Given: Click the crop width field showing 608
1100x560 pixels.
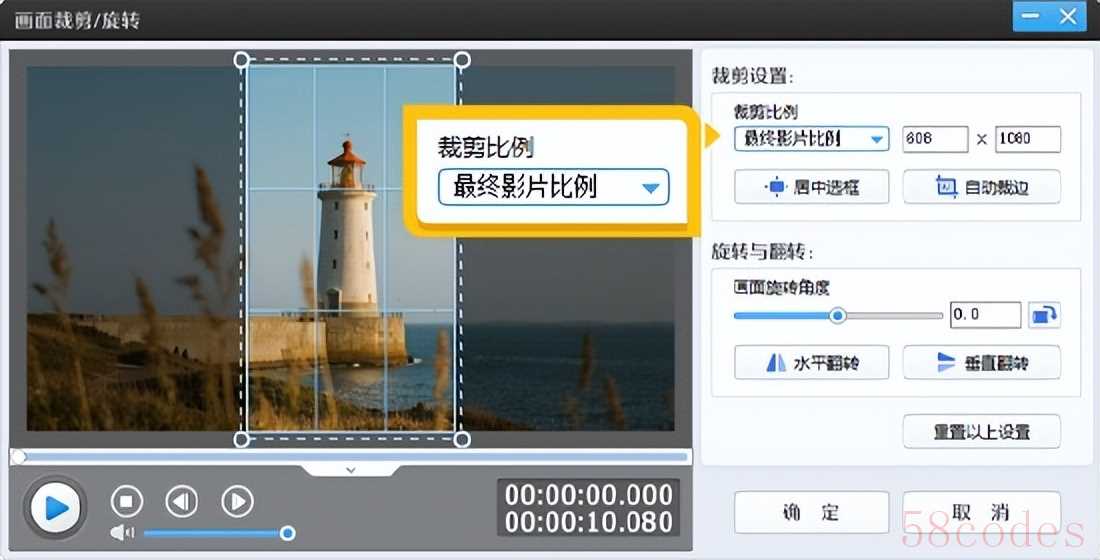Looking at the screenshot, I should point(935,139).
